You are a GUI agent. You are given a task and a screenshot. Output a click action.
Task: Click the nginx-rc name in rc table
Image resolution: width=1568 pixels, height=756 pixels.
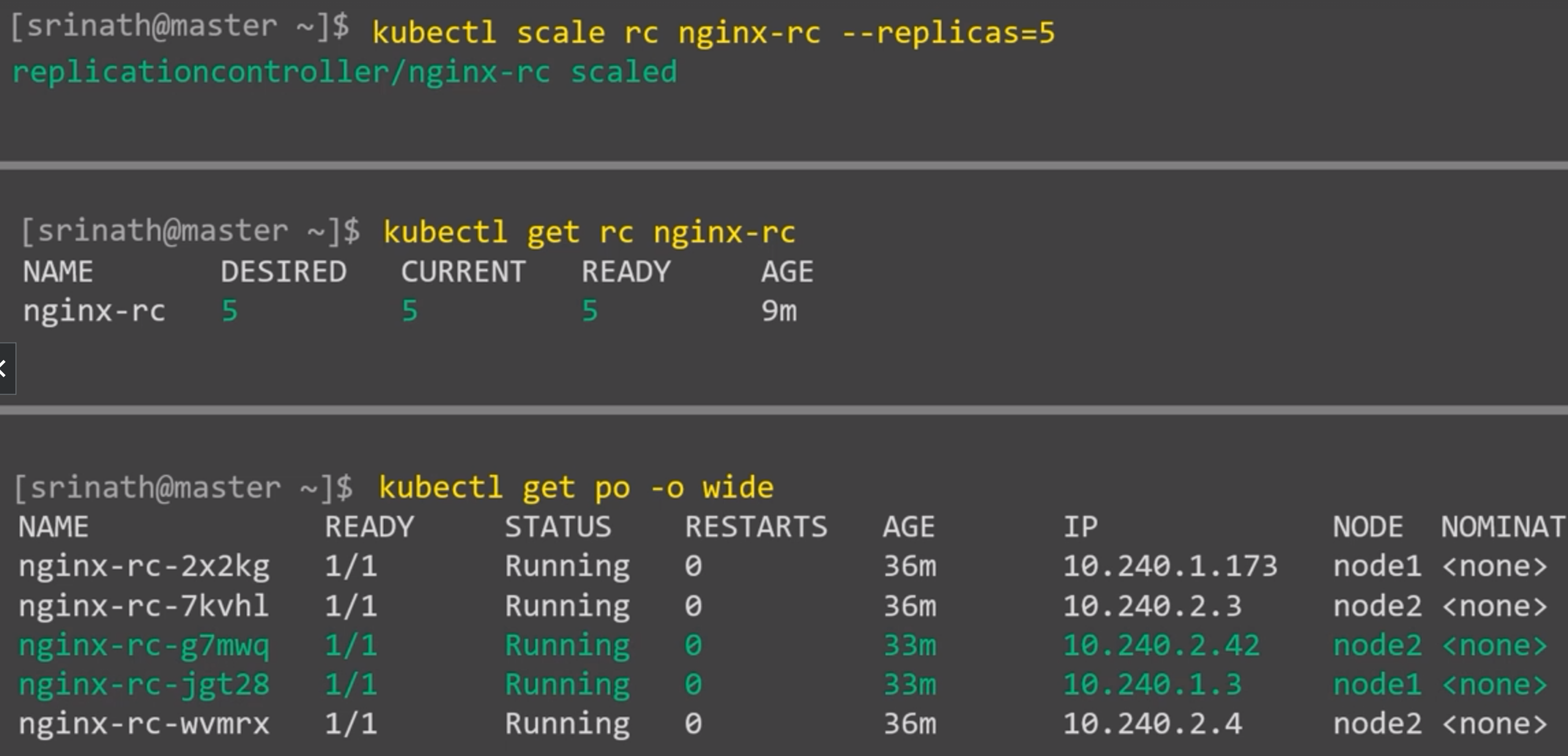coord(95,312)
